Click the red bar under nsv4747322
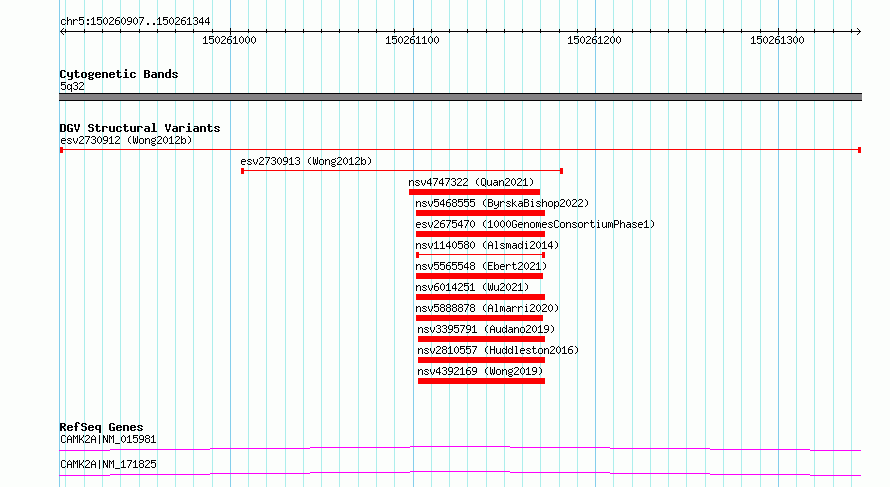890x487 pixels. pos(474,192)
